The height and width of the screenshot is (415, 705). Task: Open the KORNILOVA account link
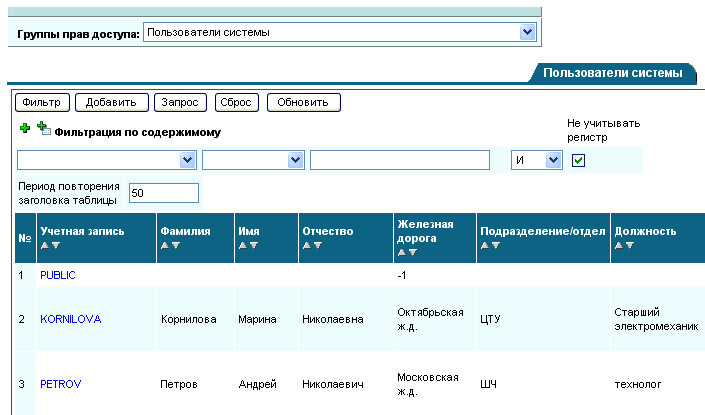(x=71, y=319)
